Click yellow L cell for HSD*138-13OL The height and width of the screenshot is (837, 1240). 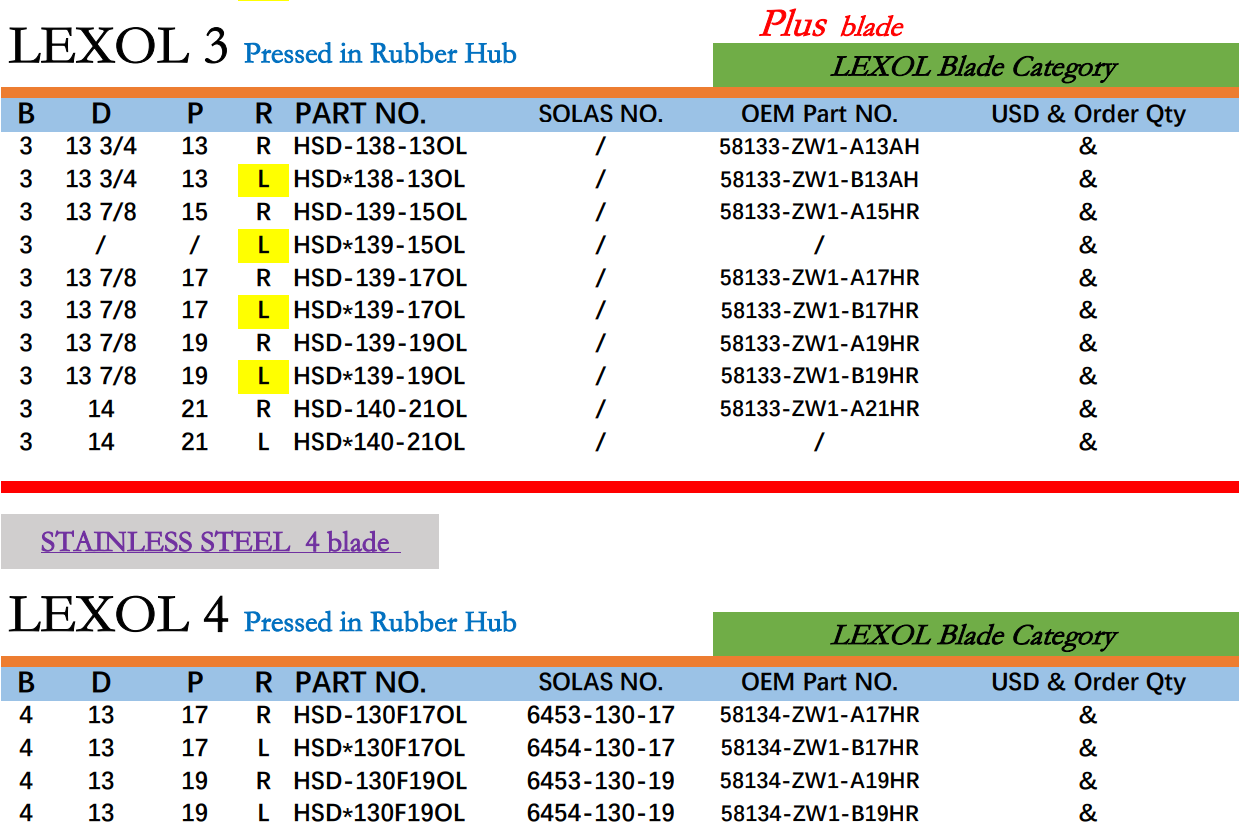click(263, 180)
